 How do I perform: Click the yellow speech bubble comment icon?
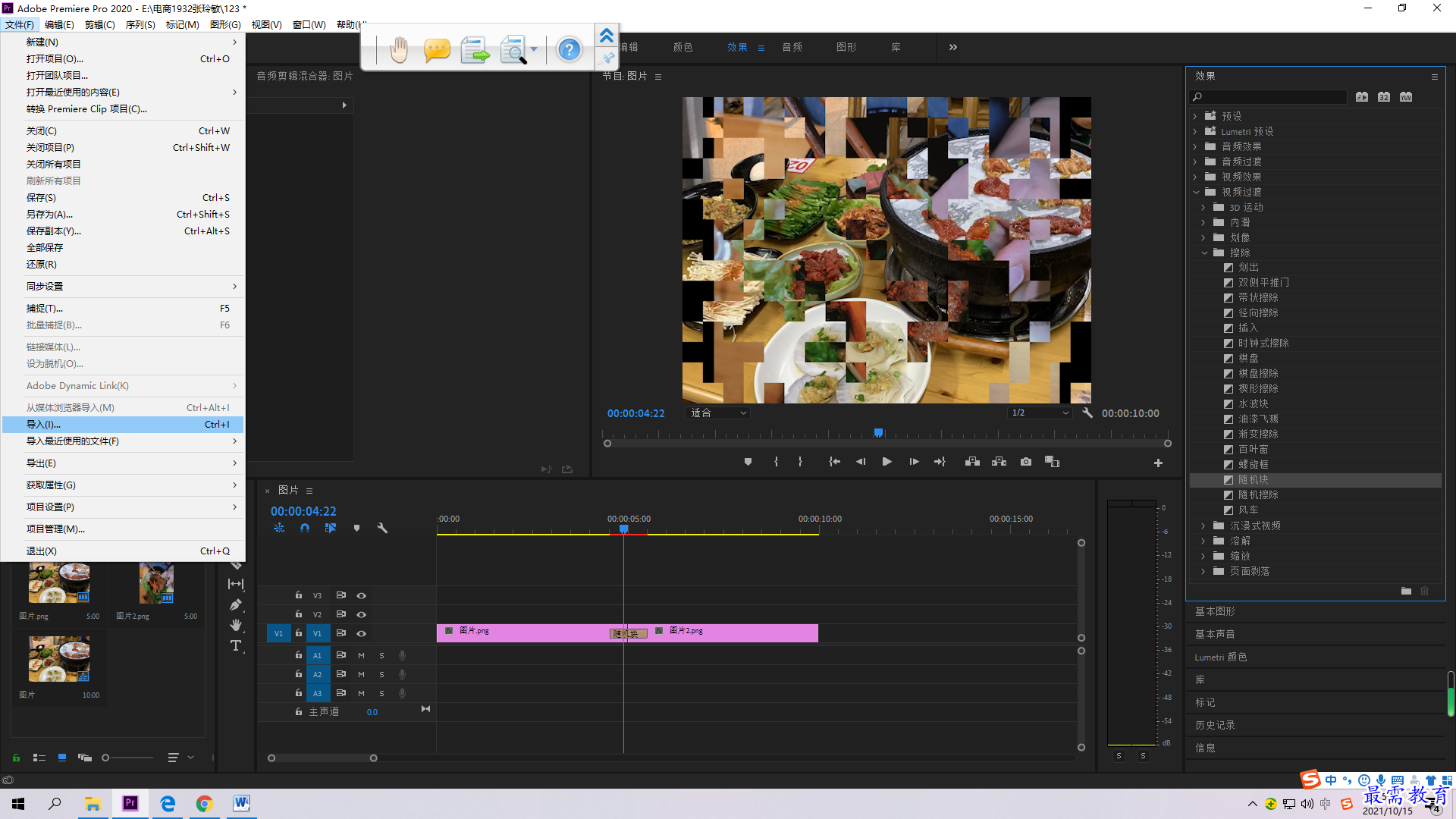[x=437, y=50]
